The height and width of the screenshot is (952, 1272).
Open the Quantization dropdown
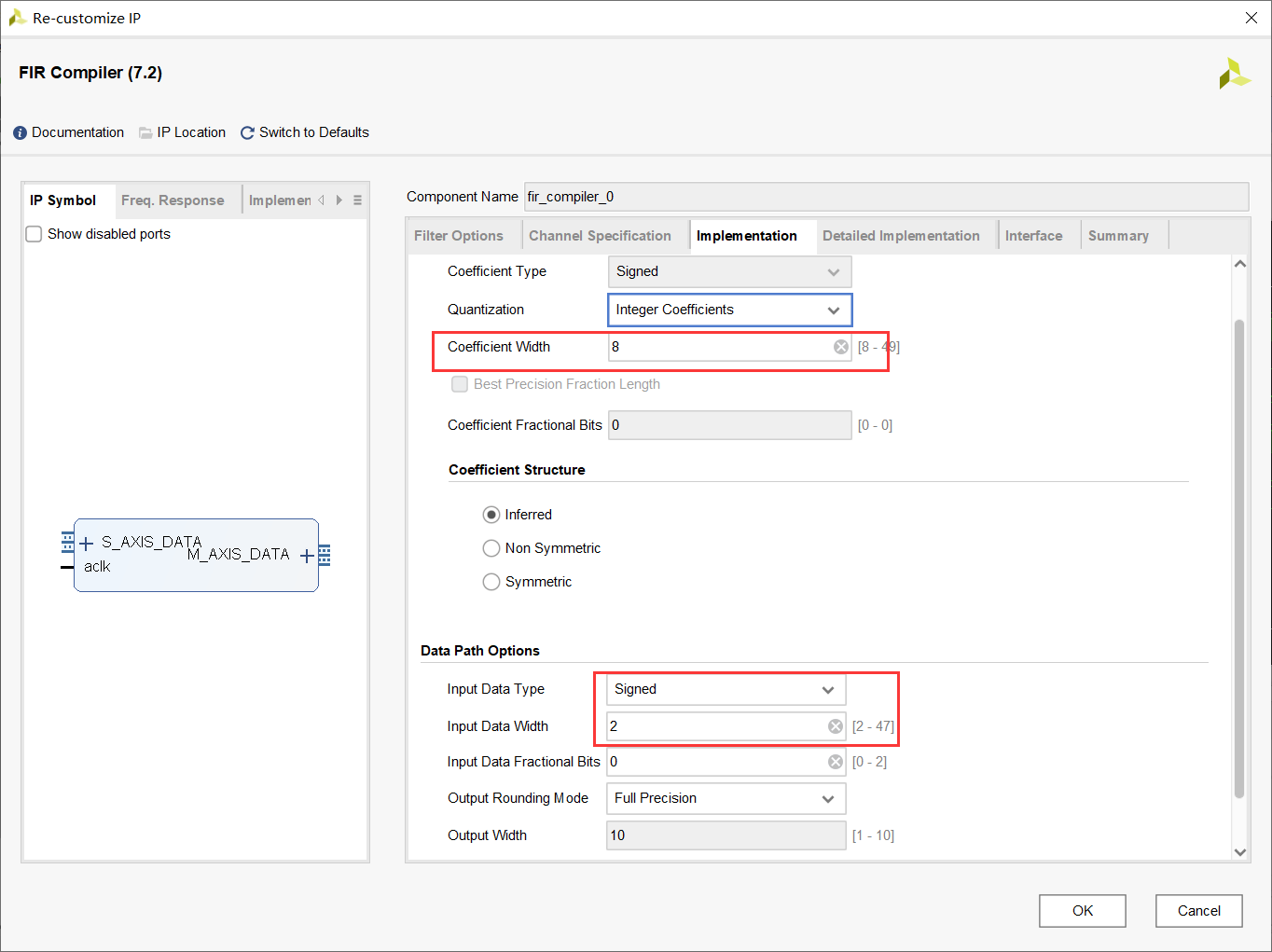[x=729, y=310]
